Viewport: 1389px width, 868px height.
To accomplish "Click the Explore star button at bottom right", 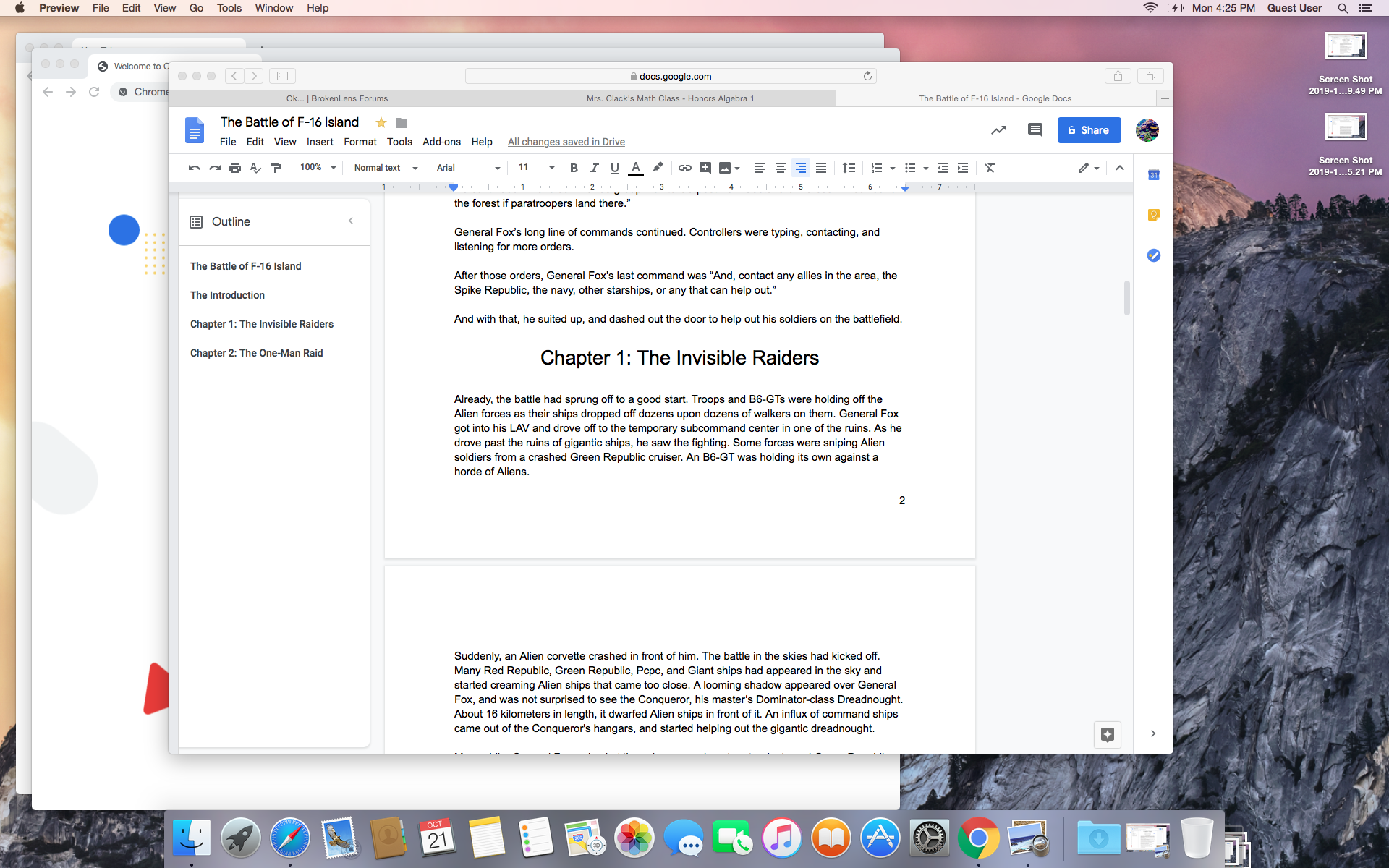I will [1108, 734].
